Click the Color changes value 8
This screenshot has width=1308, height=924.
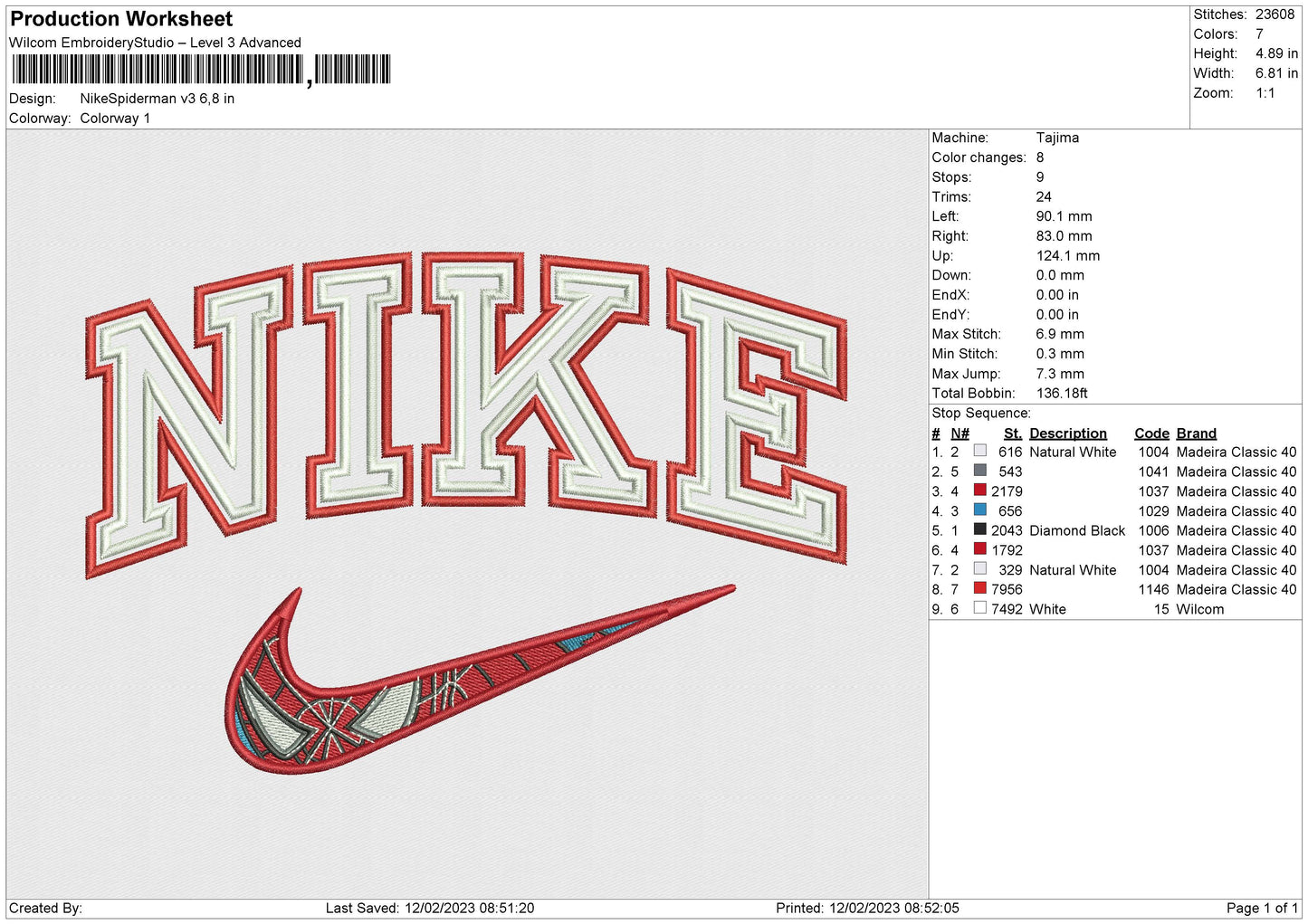pos(1040,157)
